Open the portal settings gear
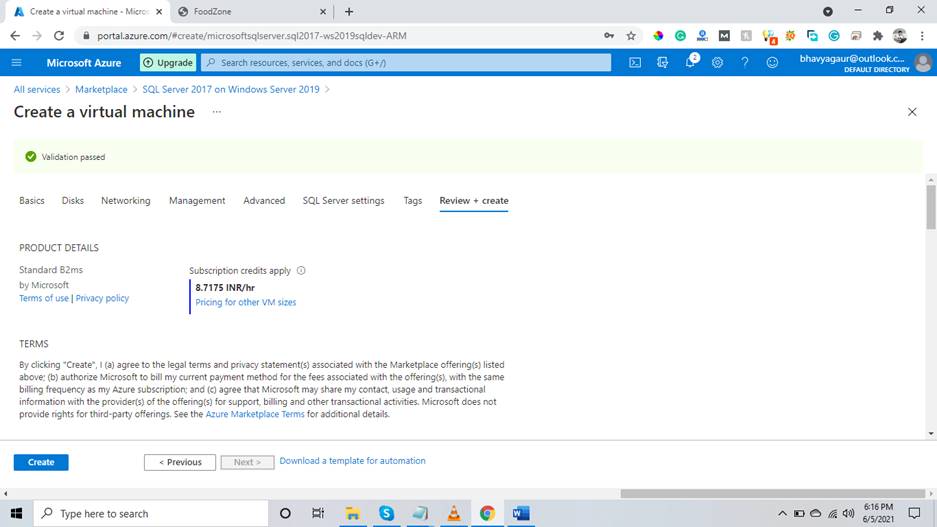The width and height of the screenshot is (937, 527). 717,62
